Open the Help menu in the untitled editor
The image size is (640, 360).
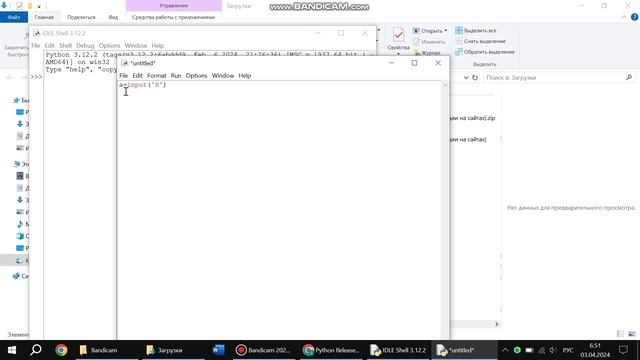[x=244, y=76]
